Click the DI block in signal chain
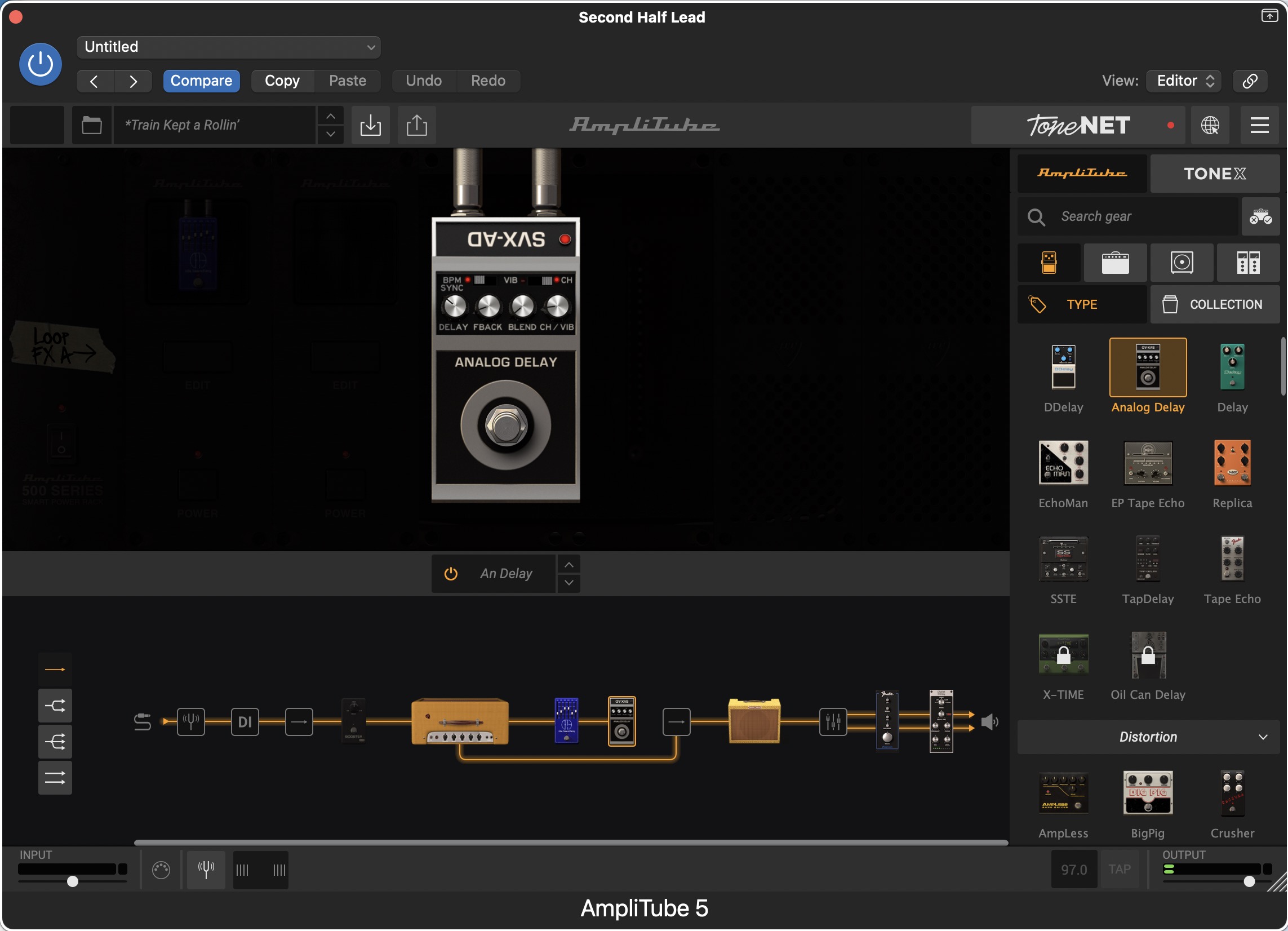 pyautogui.click(x=245, y=722)
